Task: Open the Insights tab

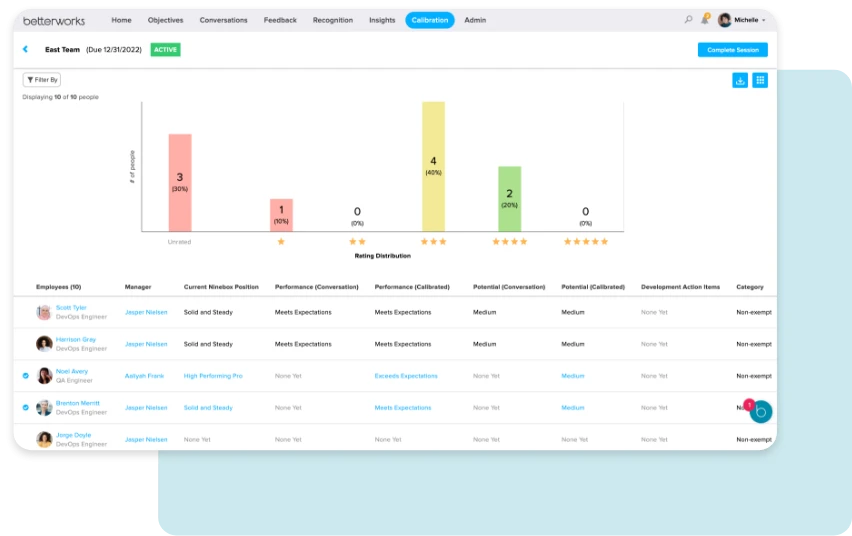Action: tap(381, 20)
